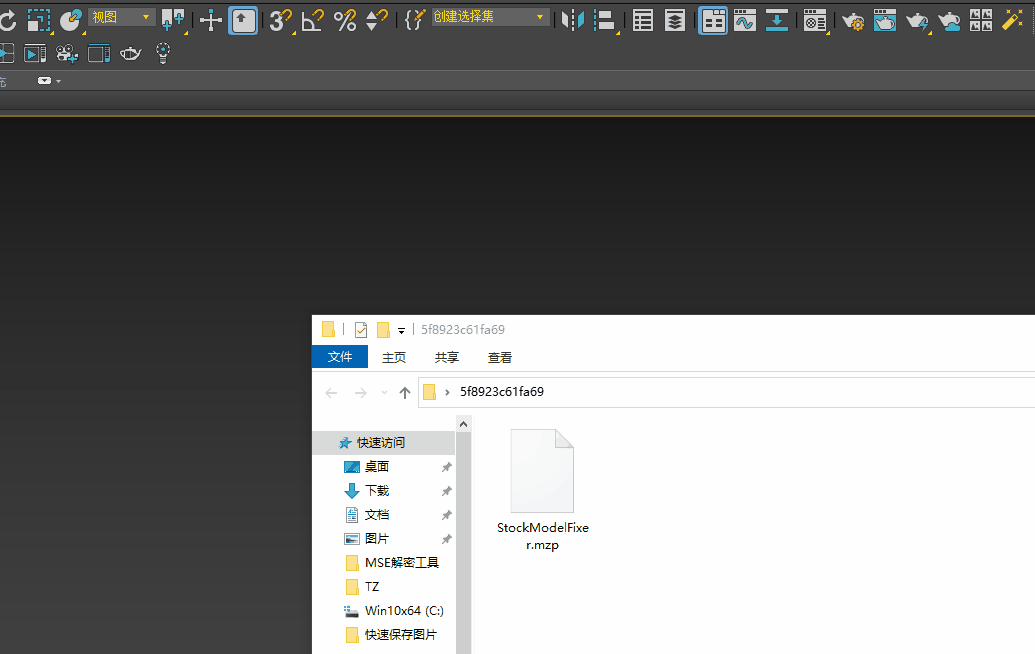Toggle Percent Snap
1035x654 pixels.
(x=345, y=20)
